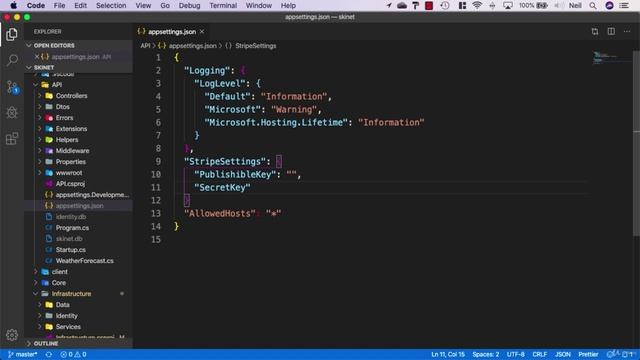640x360 pixels.
Task: Close the appsettings.json editor tab
Action: (x=202, y=31)
